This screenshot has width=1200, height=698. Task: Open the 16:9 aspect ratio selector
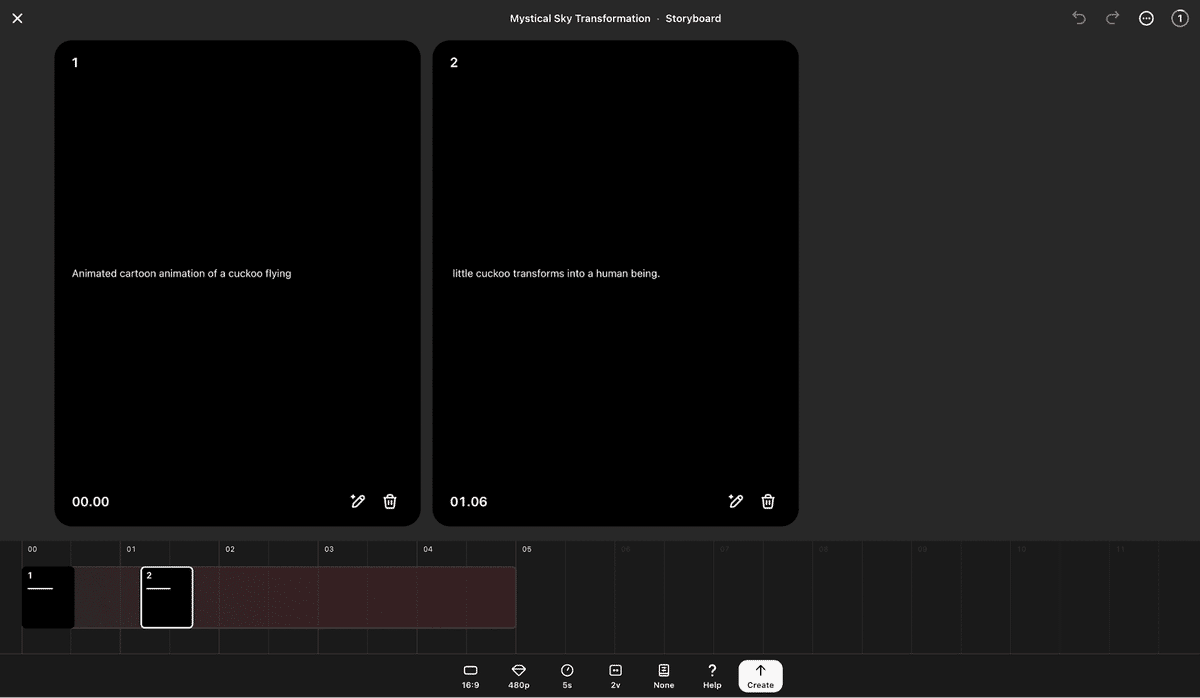(471, 676)
